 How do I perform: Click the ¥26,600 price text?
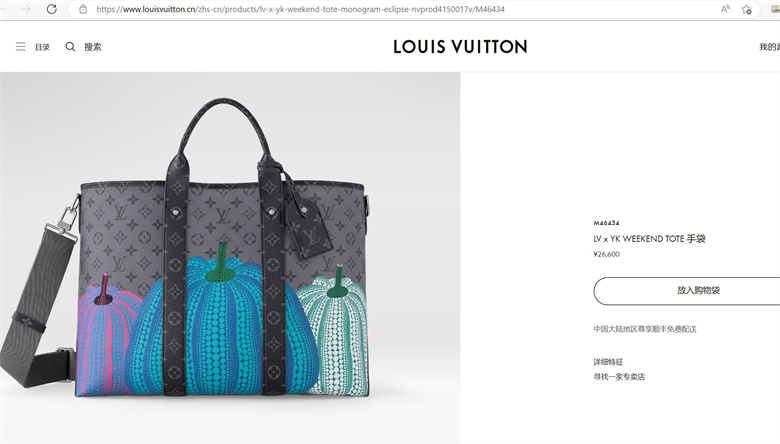click(x=606, y=254)
